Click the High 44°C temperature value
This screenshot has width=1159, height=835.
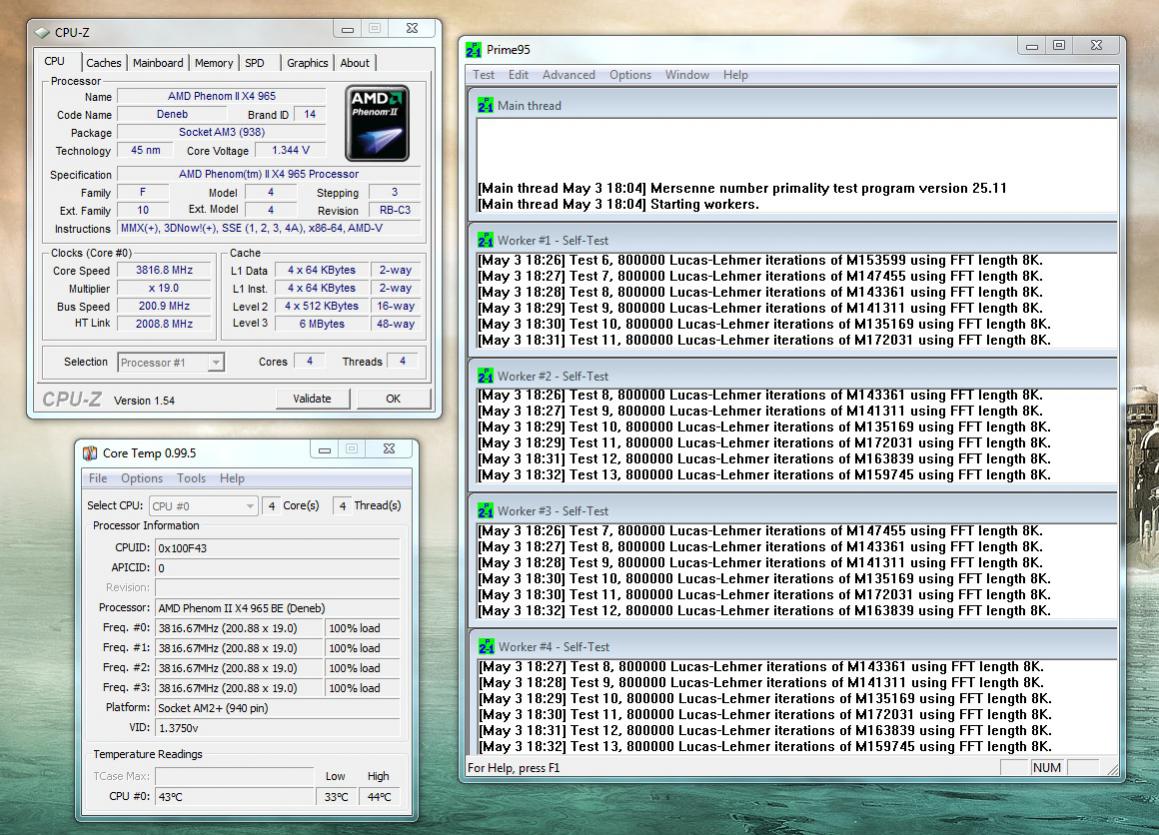379,797
